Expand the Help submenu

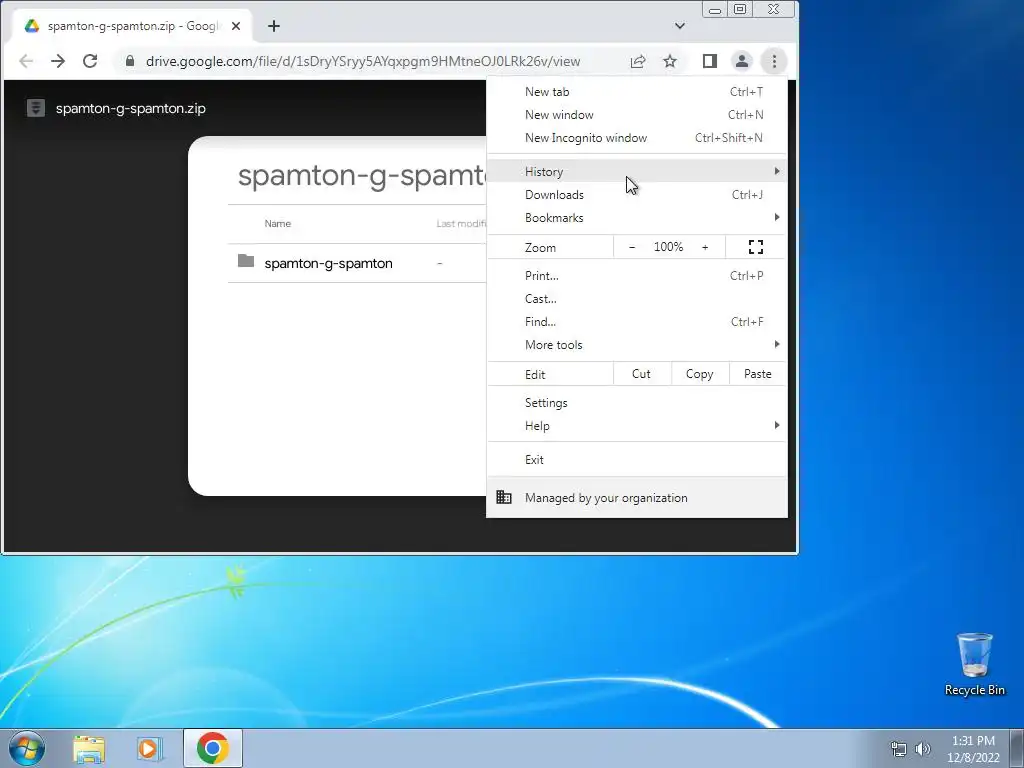click(x=637, y=426)
